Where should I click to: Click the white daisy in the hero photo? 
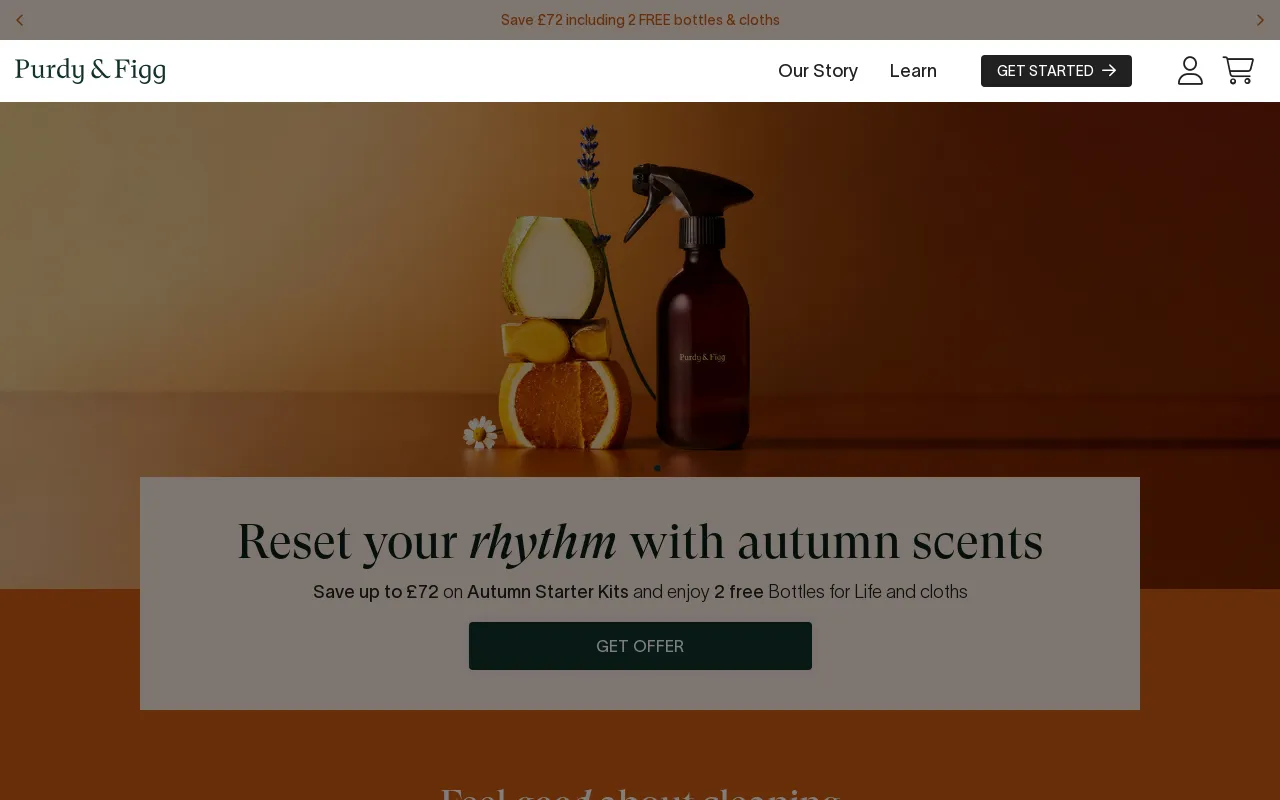coord(480,433)
